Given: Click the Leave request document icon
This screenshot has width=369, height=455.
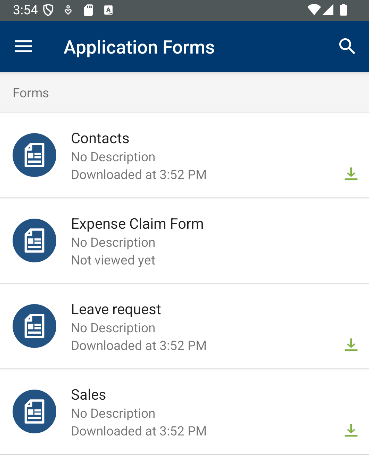Looking at the screenshot, I should (x=34, y=326).
